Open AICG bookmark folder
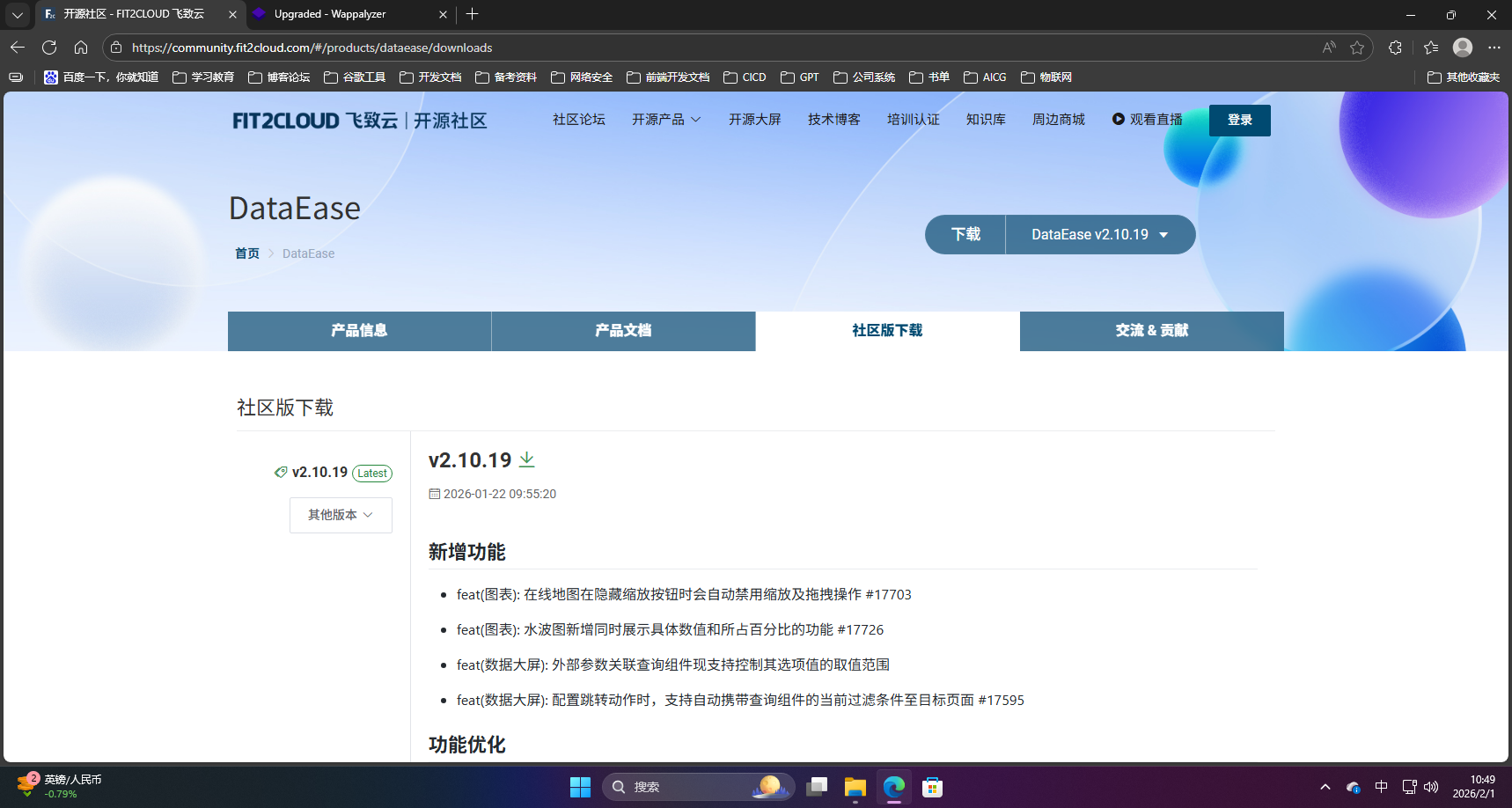Image resolution: width=1512 pixels, height=808 pixels. pos(985,77)
